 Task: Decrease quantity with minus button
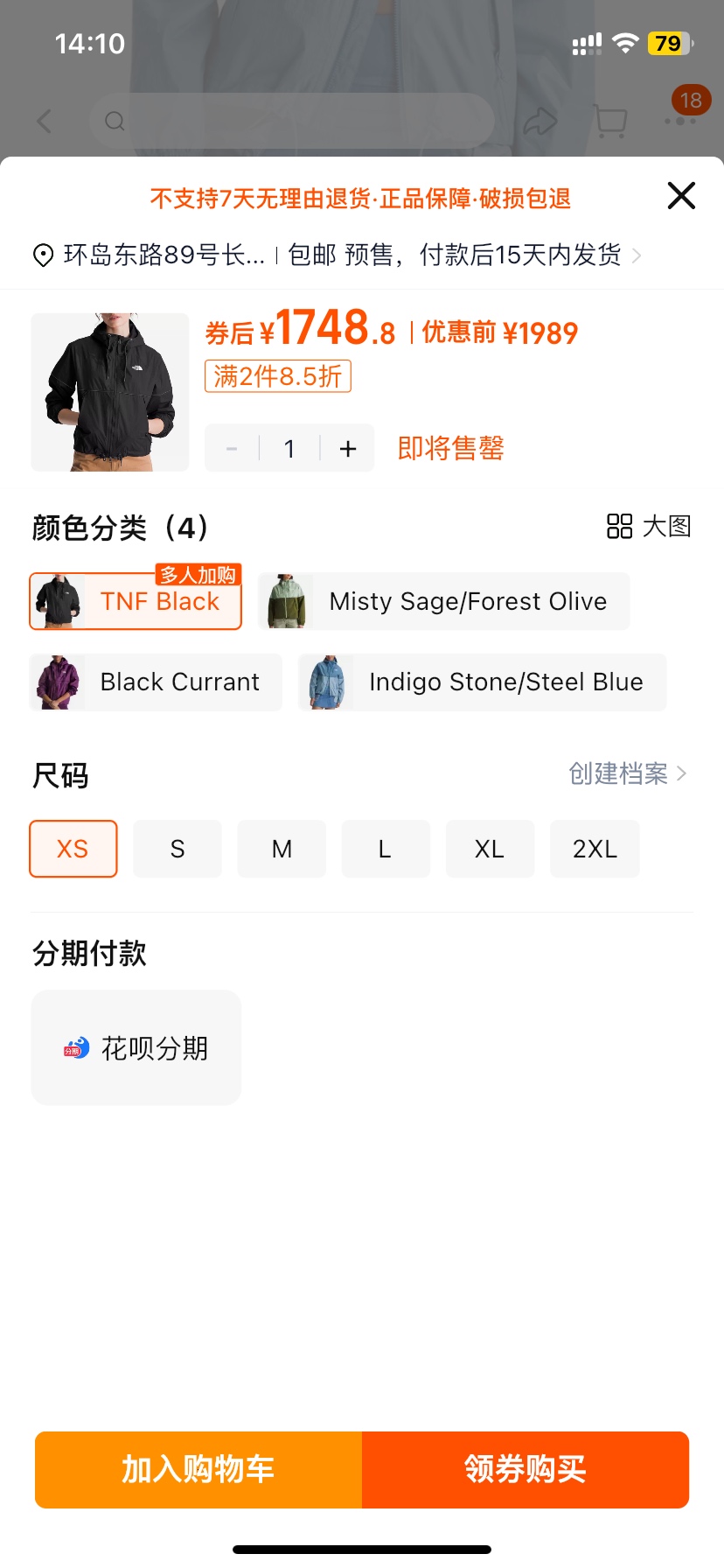pos(232,449)
